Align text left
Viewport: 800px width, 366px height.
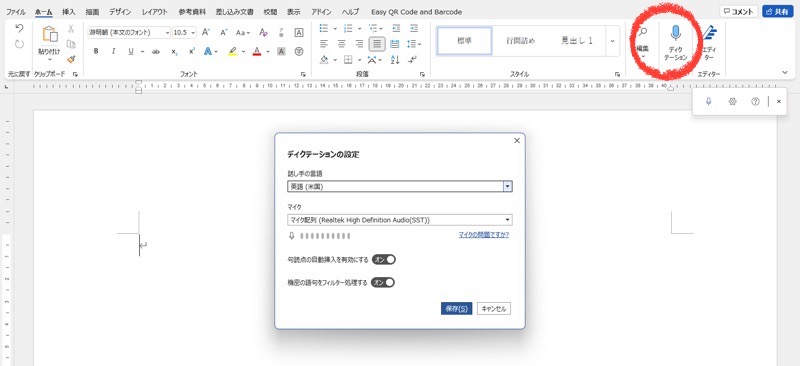[324, 43]
